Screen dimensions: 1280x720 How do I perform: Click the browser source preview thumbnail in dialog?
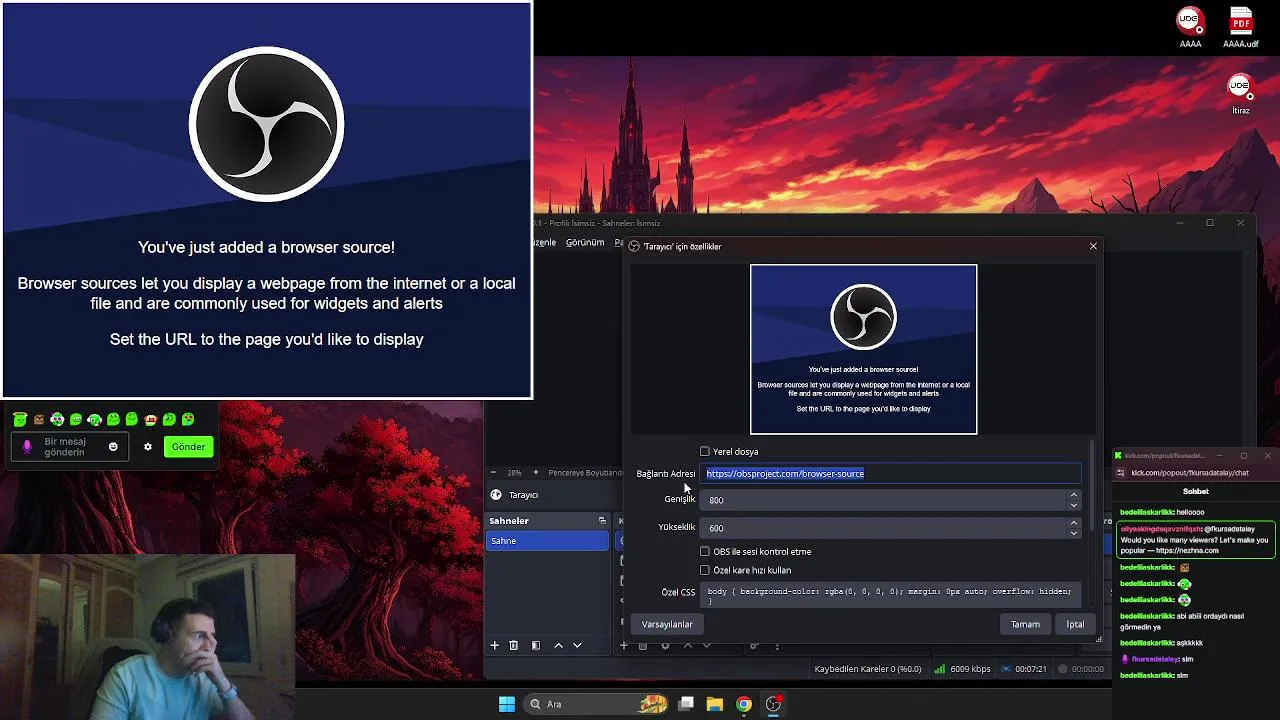[863, 349]
